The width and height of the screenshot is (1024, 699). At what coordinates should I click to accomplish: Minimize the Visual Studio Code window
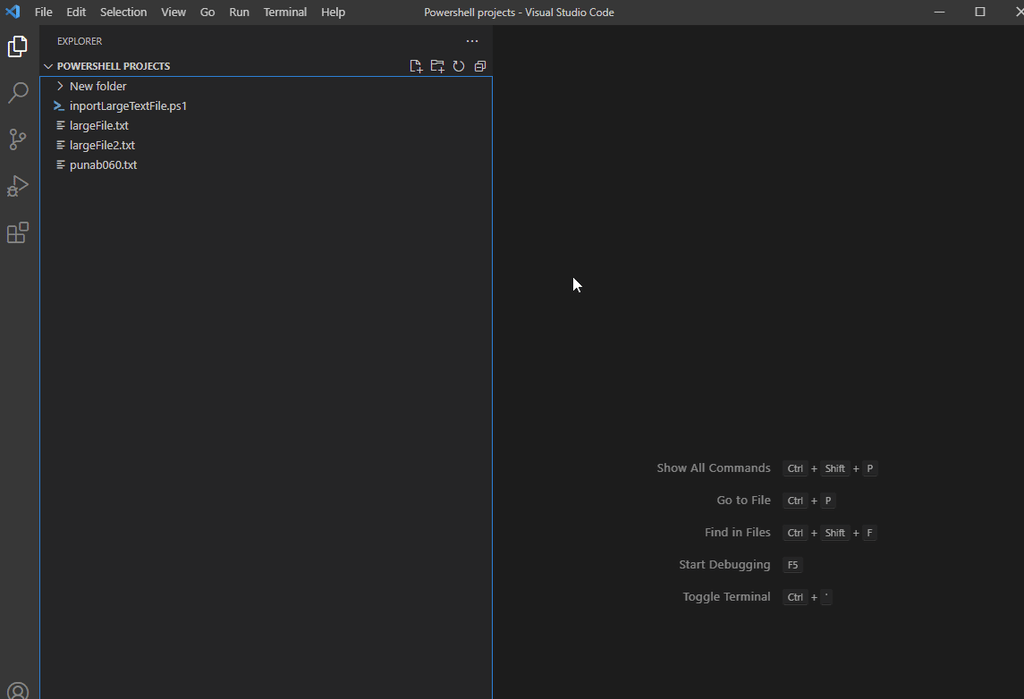pyautogui.click(x=940, y=12)
